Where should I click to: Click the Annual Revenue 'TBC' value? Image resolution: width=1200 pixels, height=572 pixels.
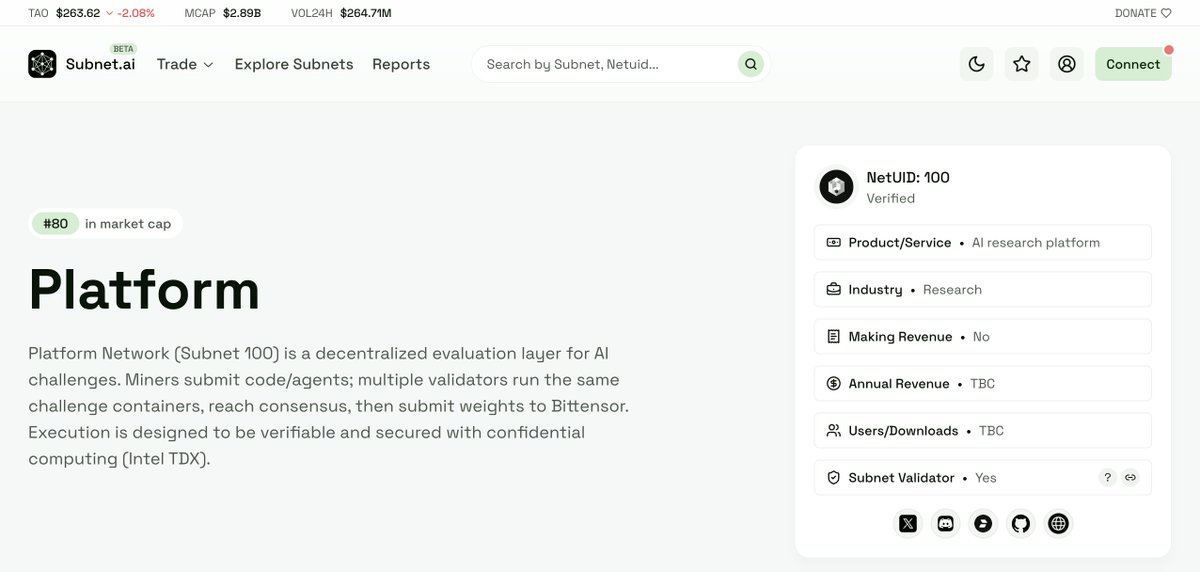point(982,384)
